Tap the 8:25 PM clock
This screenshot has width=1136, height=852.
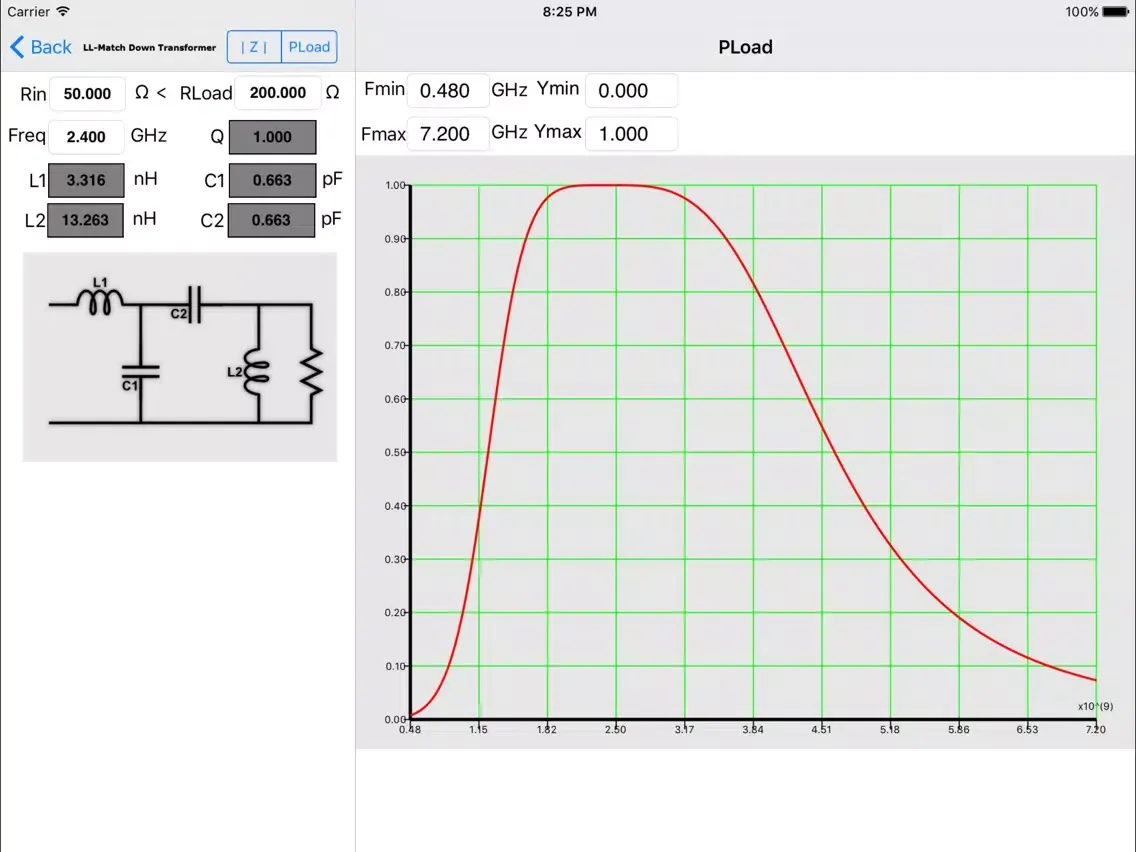coord(569,12)
